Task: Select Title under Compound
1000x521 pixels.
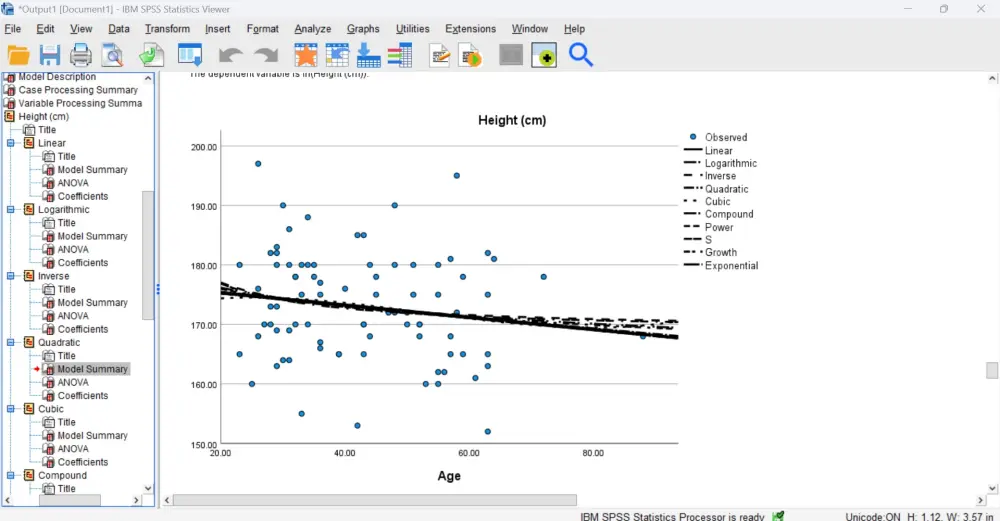Action: click(66, 489)
